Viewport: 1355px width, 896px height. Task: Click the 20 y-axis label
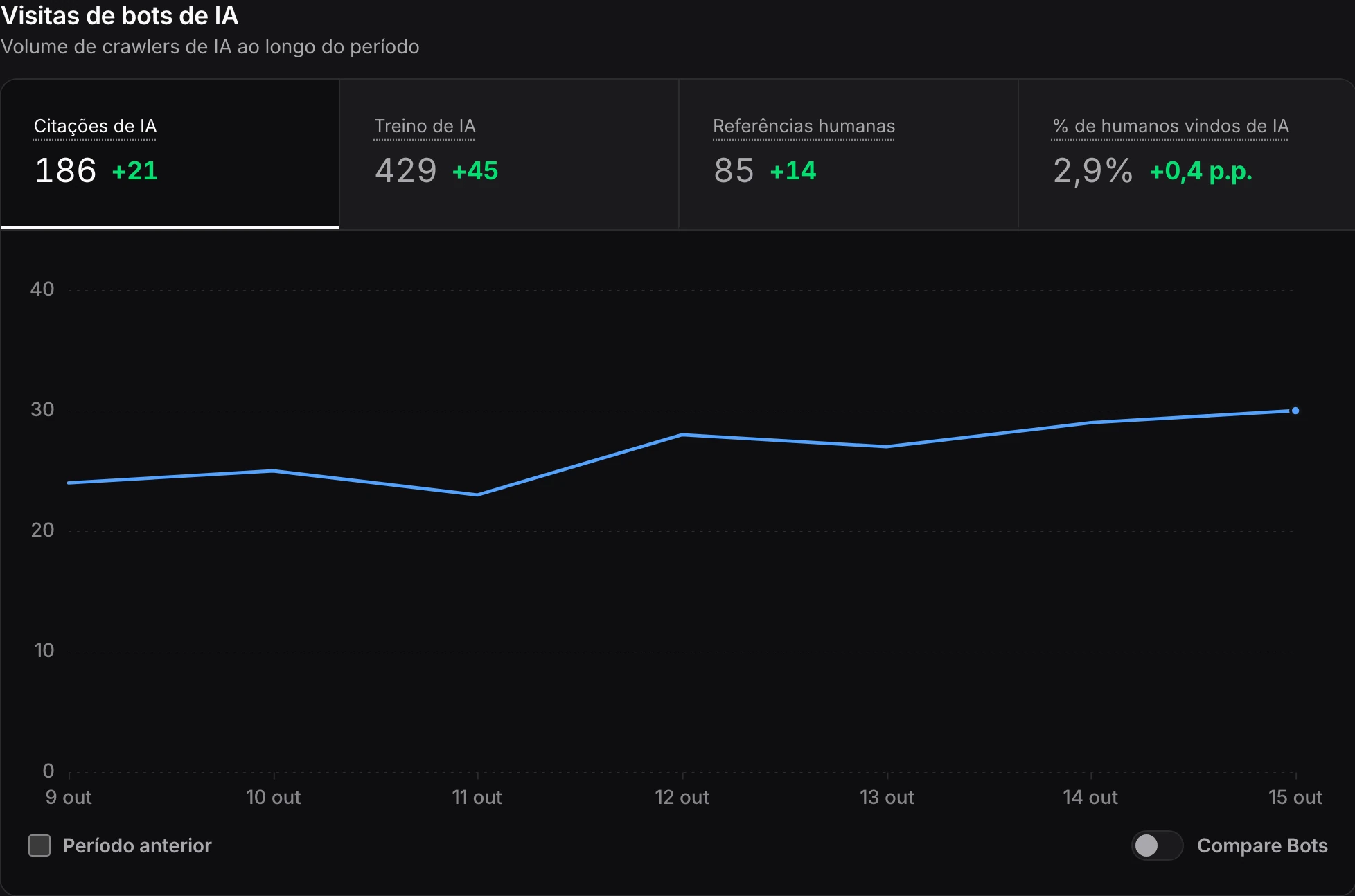(42, 530)
